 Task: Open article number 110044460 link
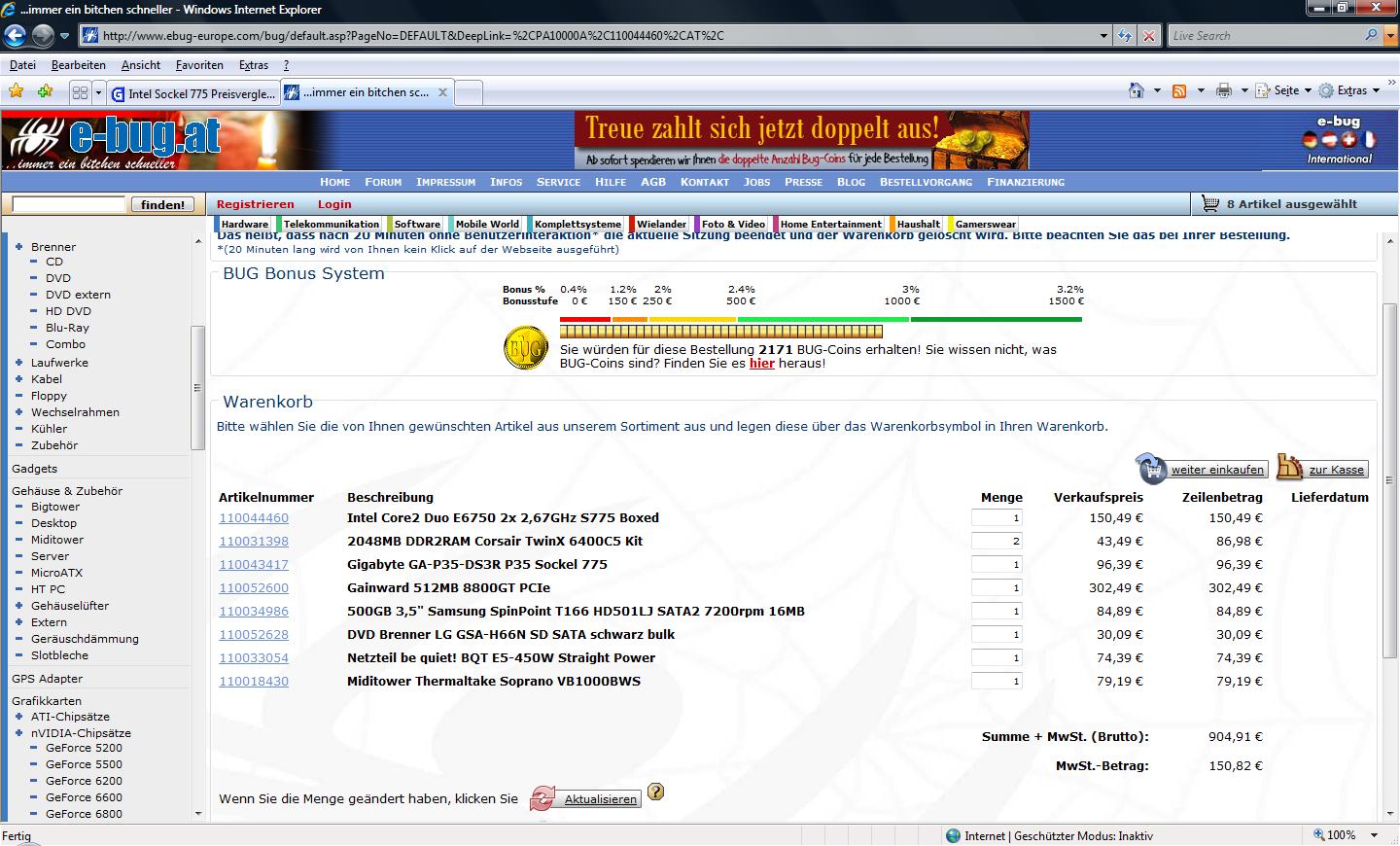coord(254,518)
